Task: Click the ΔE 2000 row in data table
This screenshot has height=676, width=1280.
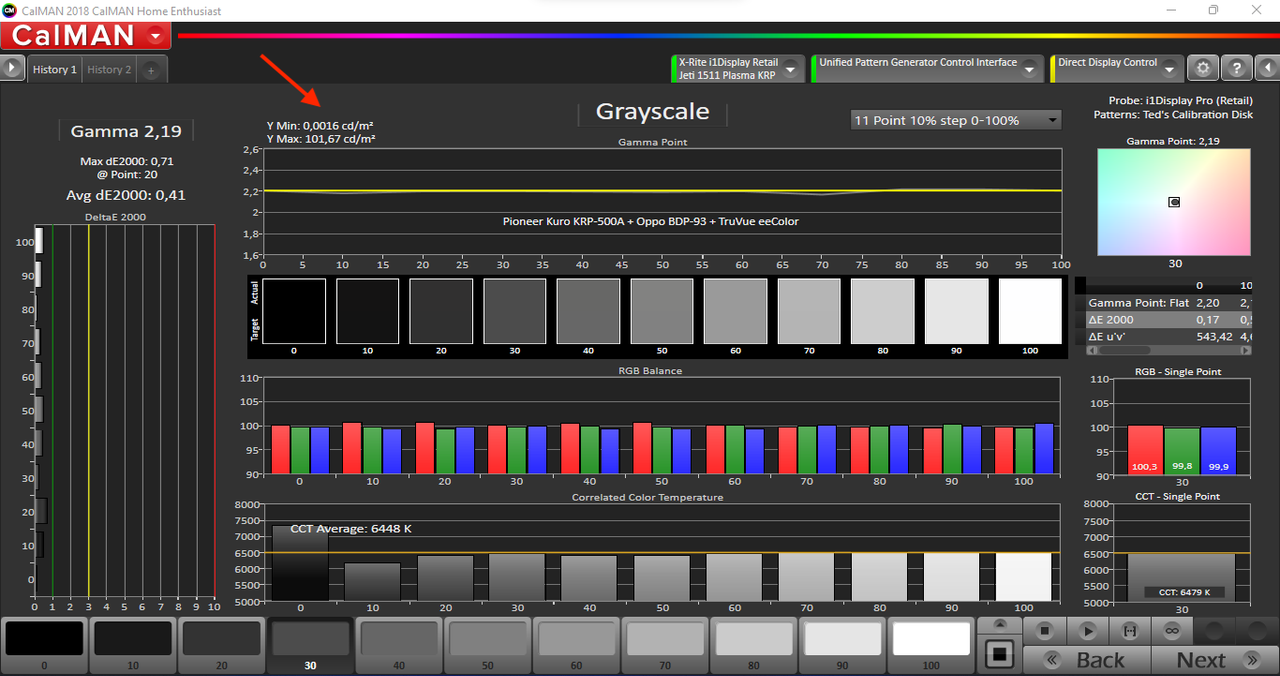Action: 1168,319
